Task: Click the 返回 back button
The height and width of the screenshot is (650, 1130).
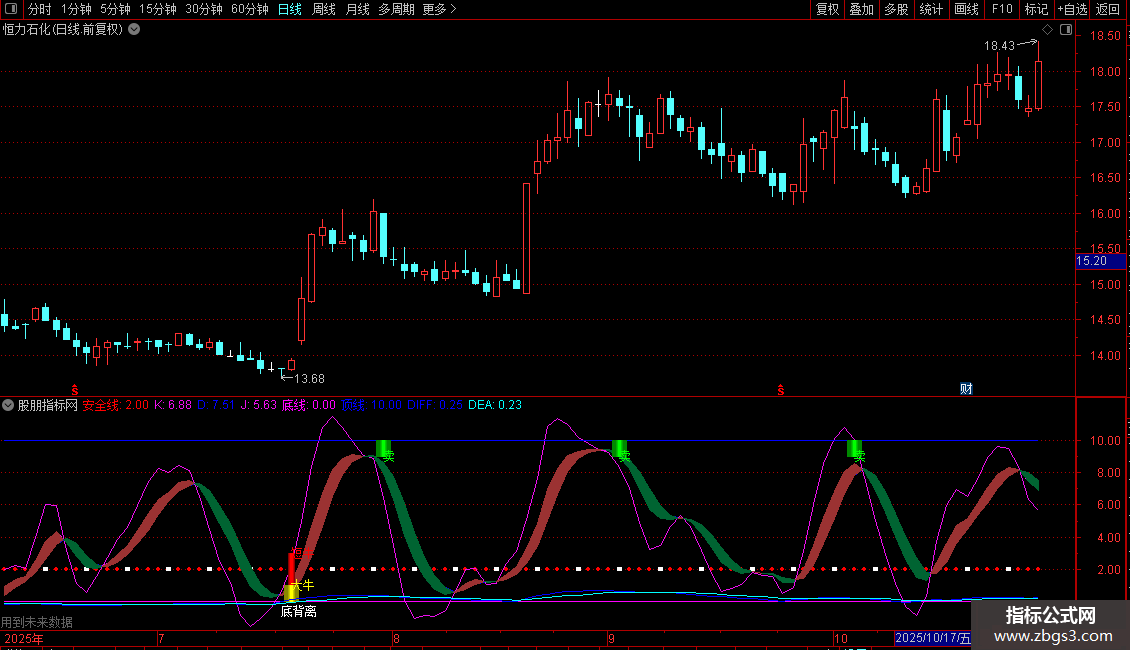Action: [1108, 9]
